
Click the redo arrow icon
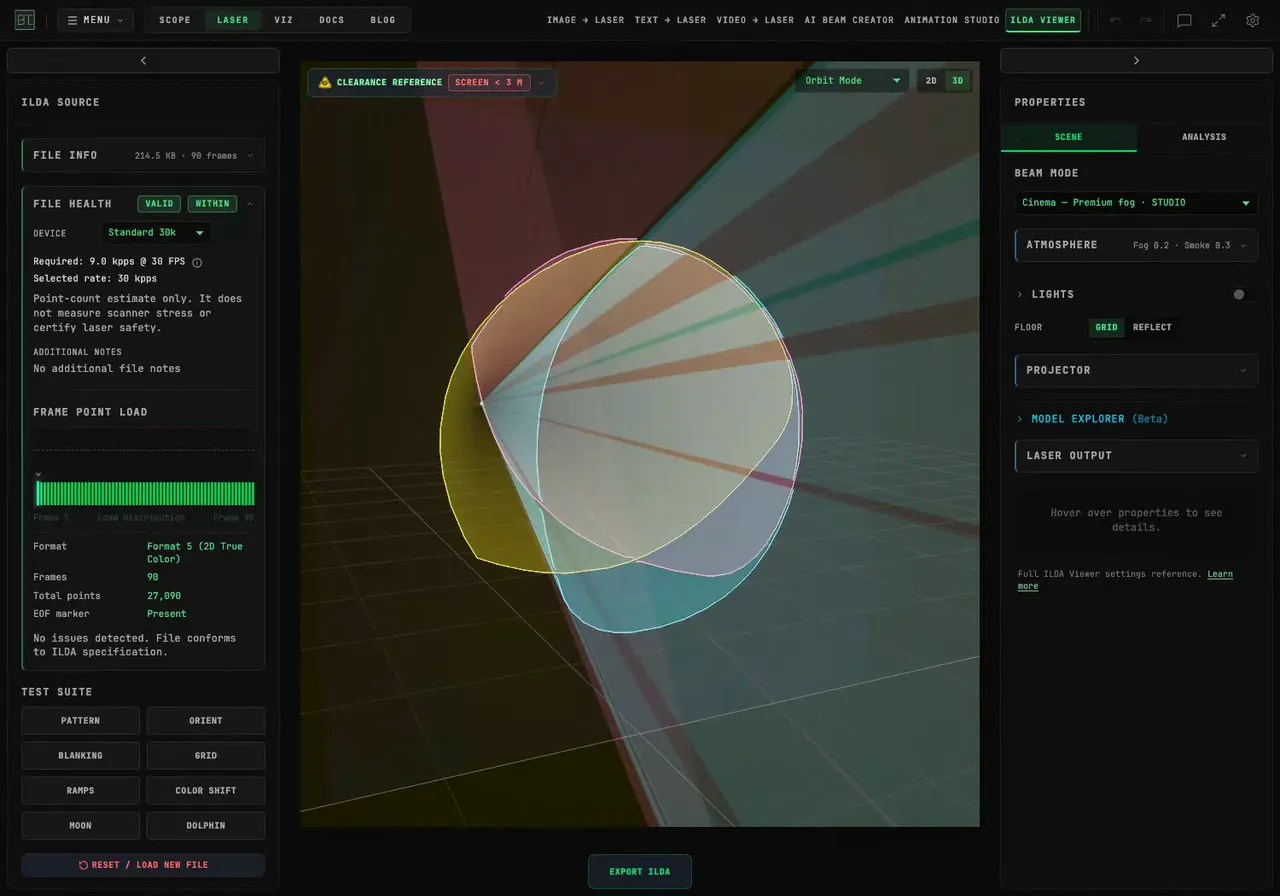[x=1146, y=20]
